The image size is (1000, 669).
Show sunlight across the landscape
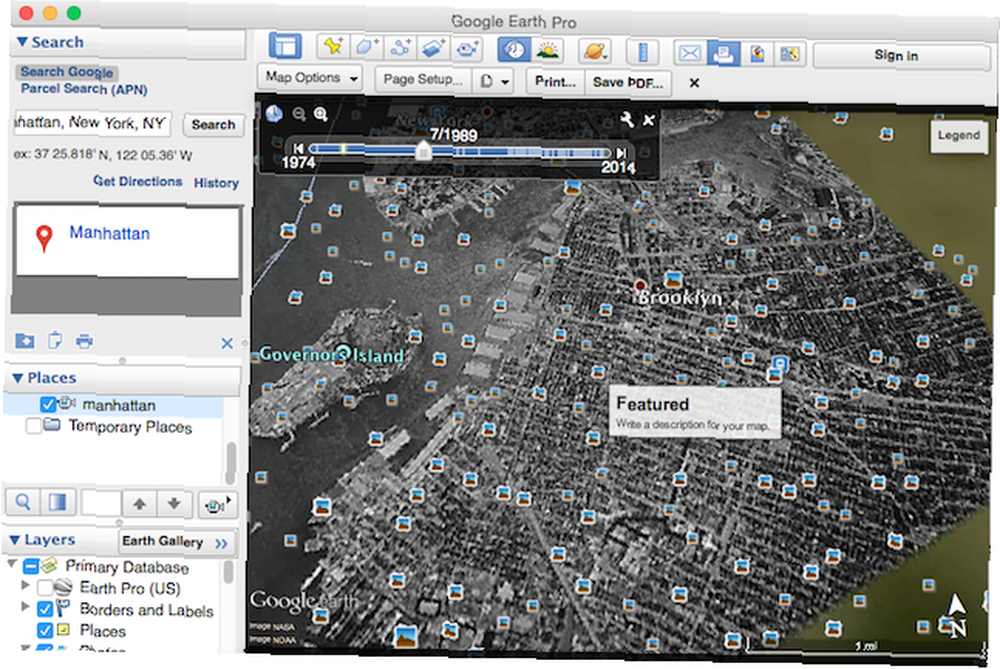548,49
